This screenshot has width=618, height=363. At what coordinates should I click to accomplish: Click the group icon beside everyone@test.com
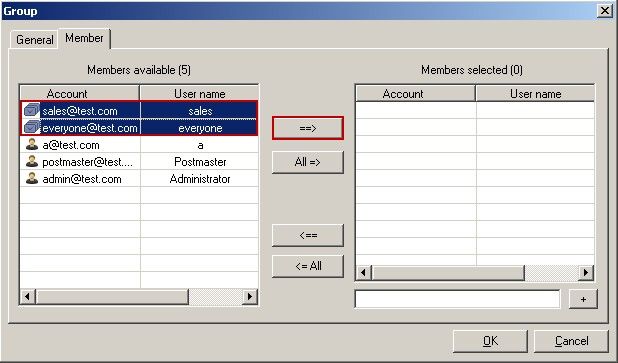click(x=32, y=128)
